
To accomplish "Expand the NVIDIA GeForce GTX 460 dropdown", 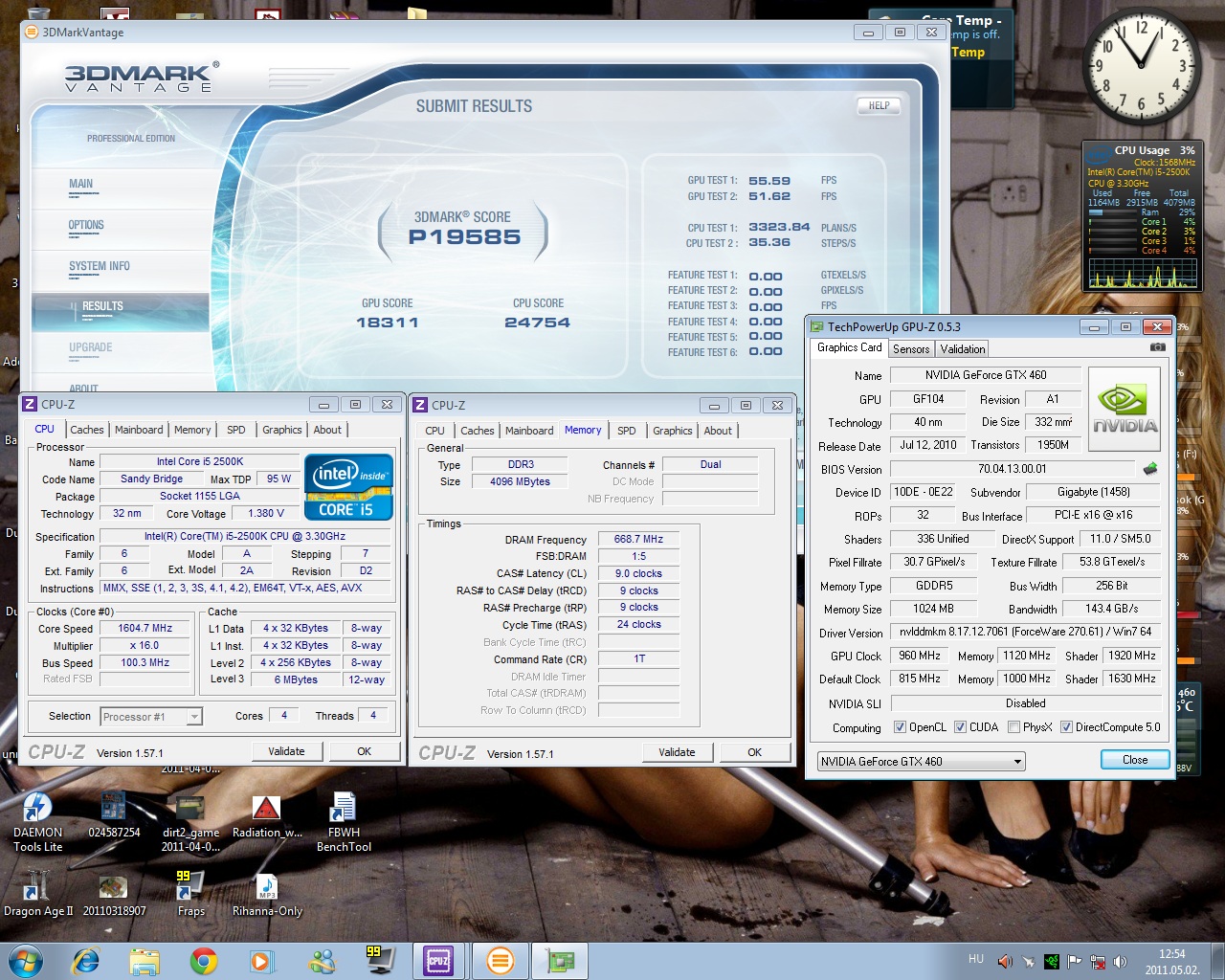I will [x=1017, y=762].
